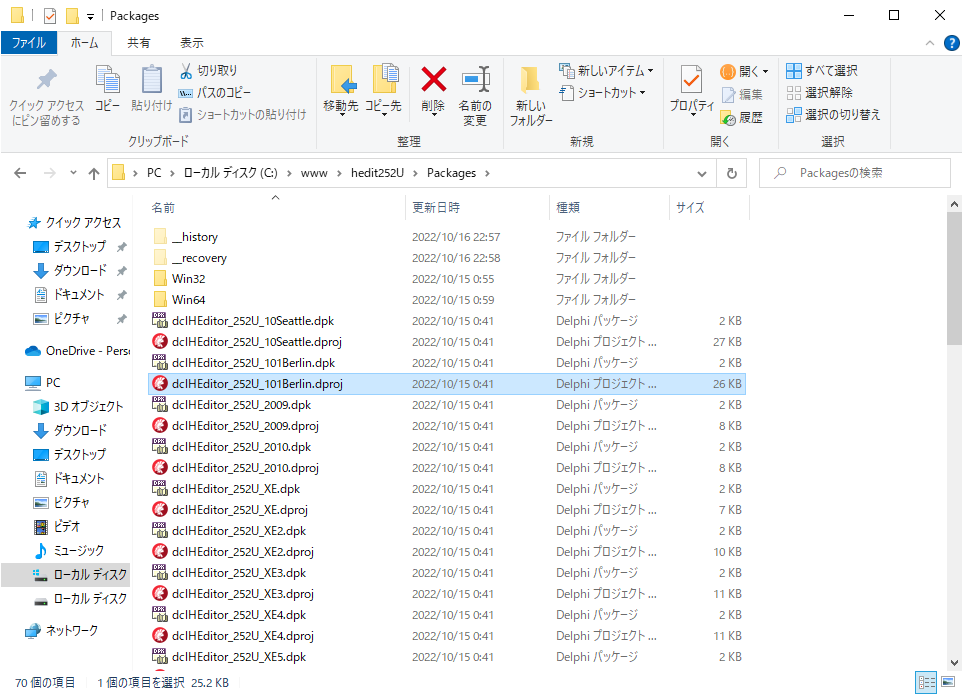Image resolution: width=962 pixels, height=694 pixels.
Task: Open the address bar history dropdown arrow
Action: point(706,173)
